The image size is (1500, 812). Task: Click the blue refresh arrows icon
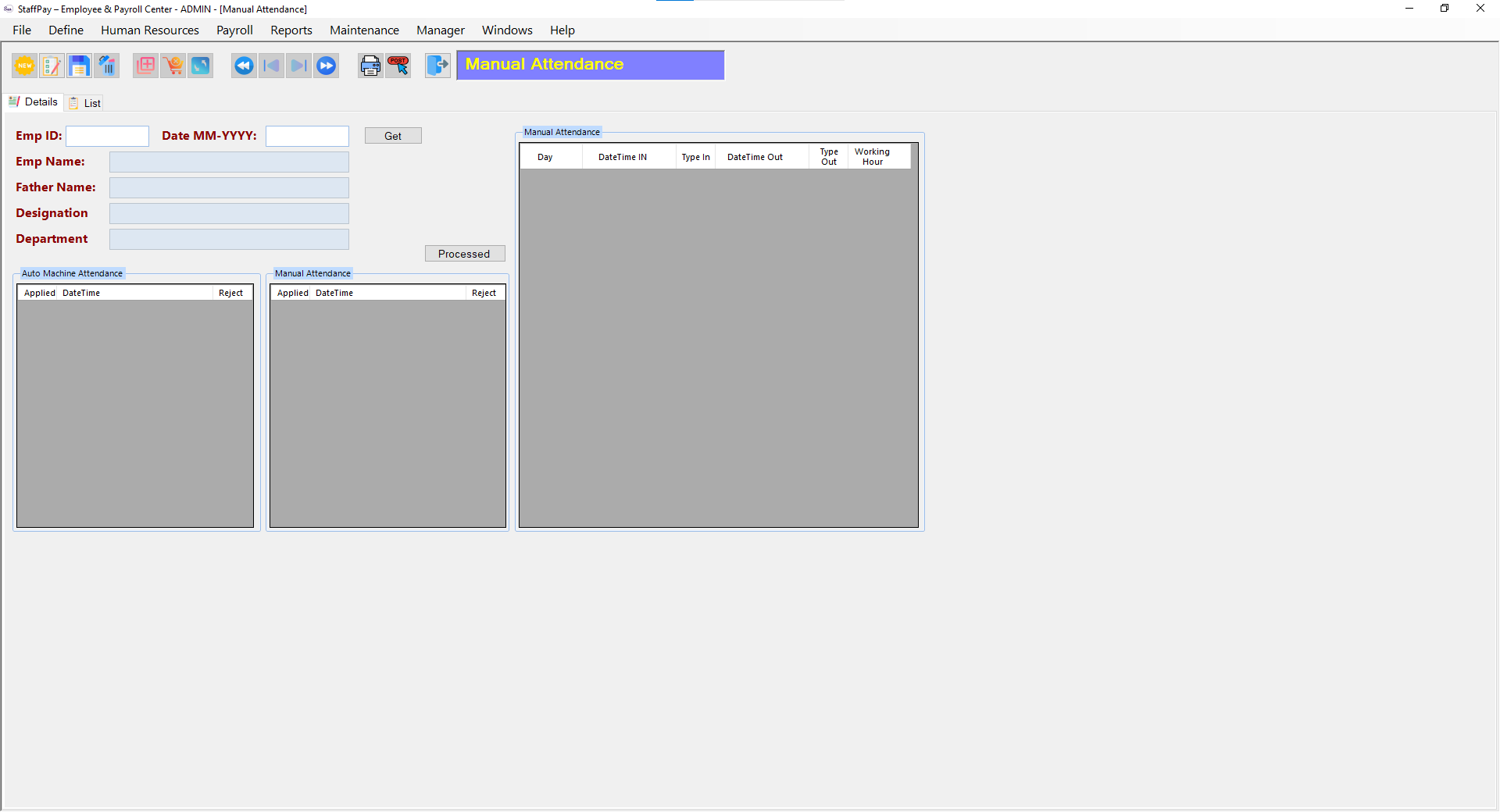[201, 66]
